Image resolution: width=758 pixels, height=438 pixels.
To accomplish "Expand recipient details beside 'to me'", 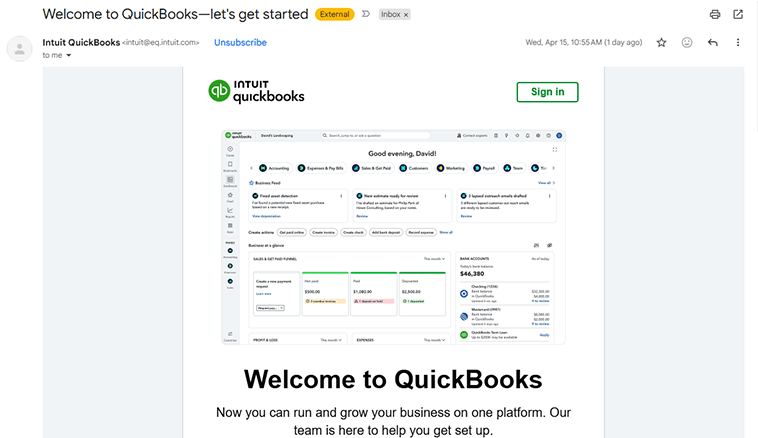I will (69, 55).
